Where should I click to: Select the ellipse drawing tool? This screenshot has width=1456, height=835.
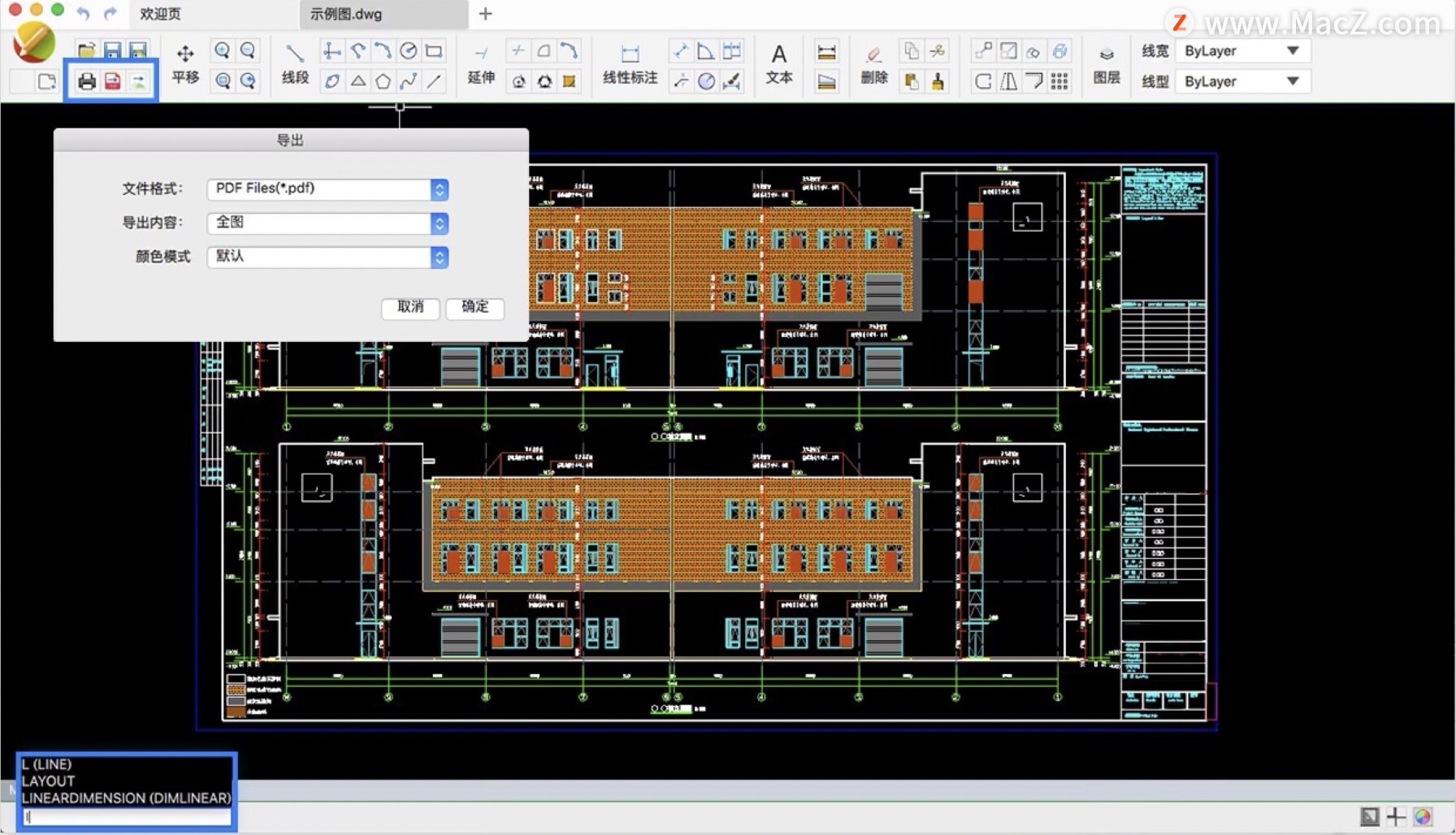[332, 80]
